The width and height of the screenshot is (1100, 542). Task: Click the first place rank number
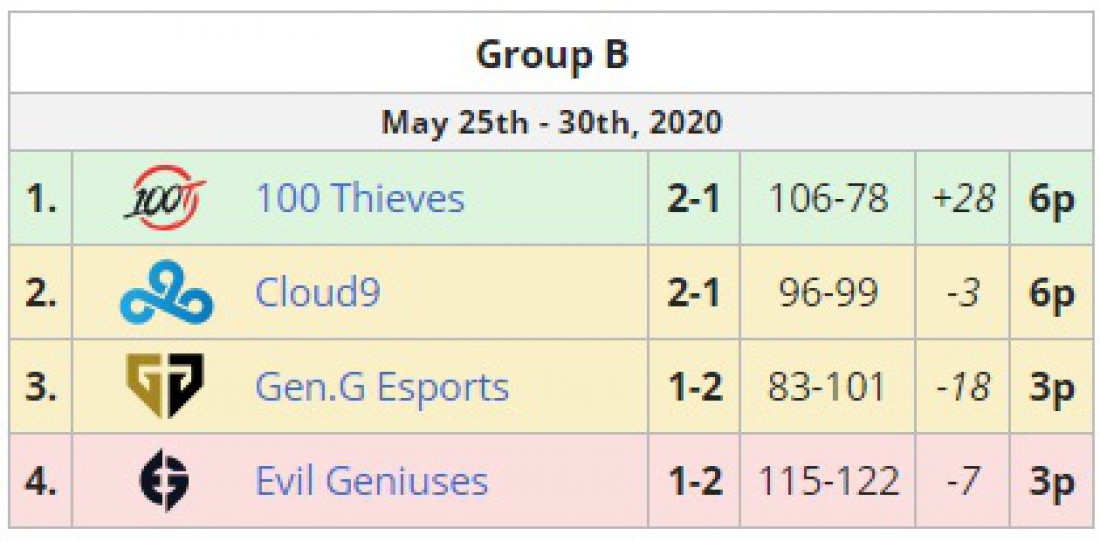[x=41, y=198]
